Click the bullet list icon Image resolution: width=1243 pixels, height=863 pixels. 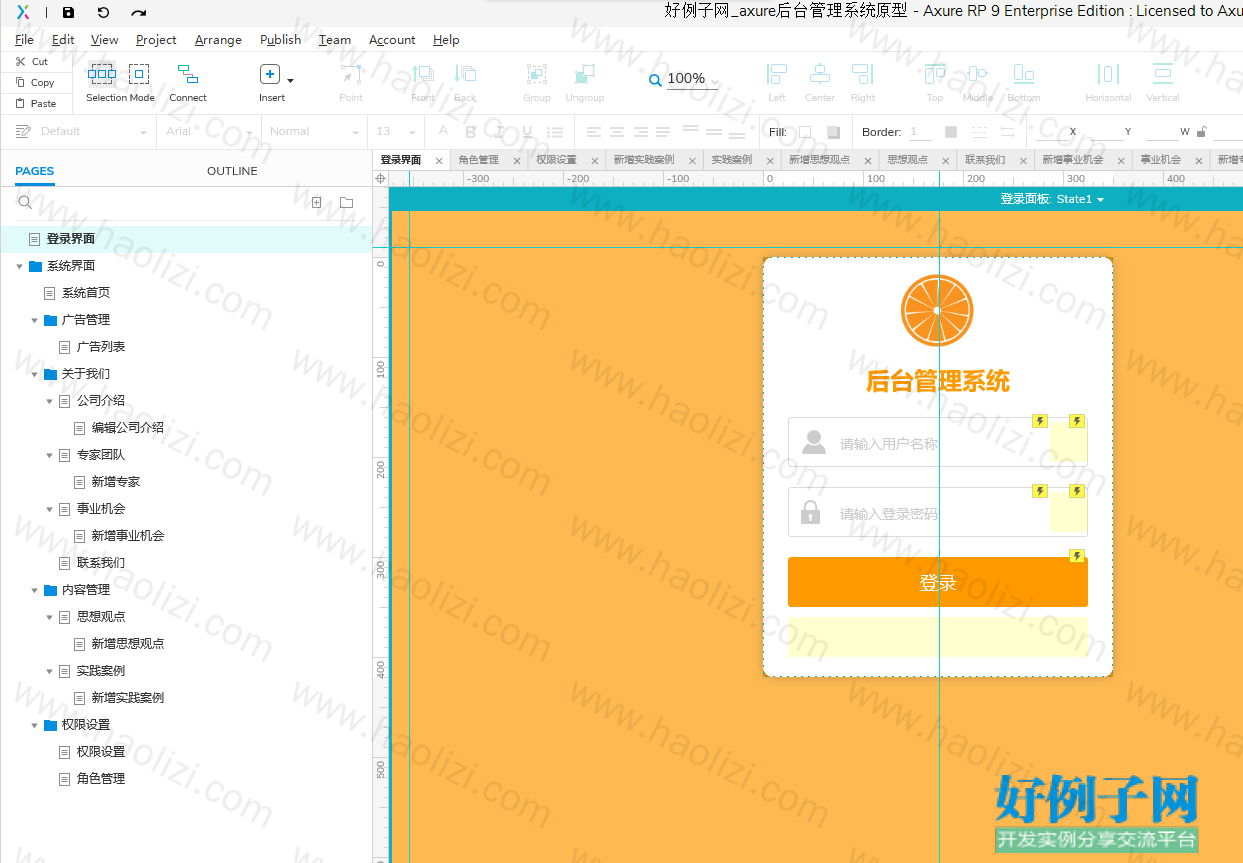point(555,132)
